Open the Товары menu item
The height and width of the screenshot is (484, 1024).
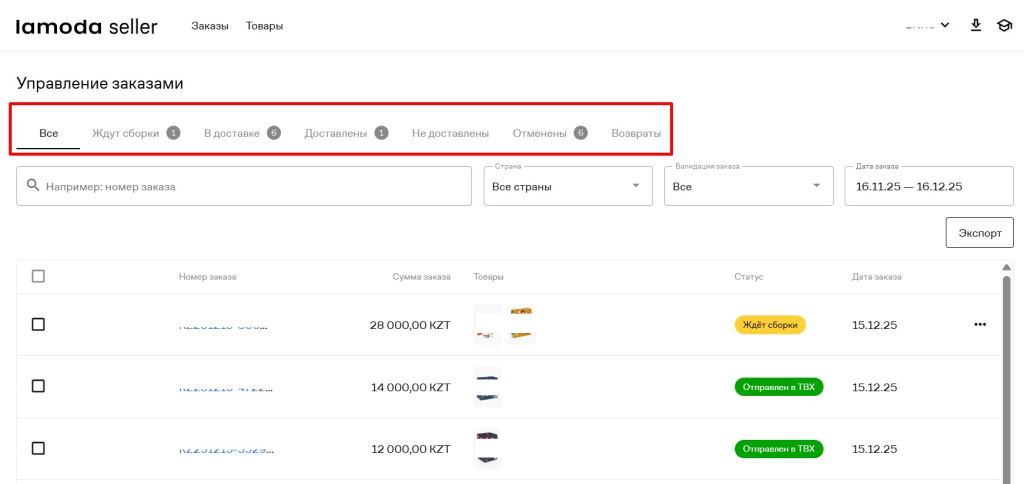point(264,26)
